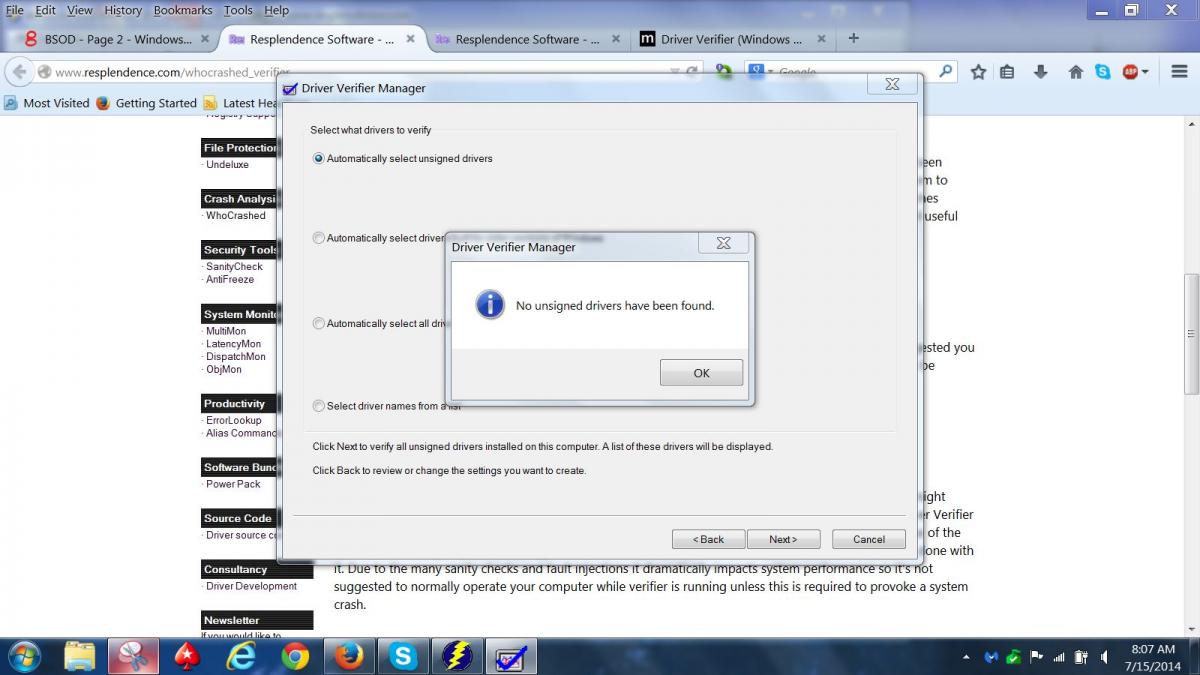Open the Bookmarks menu
The image size is (1200, 675).
coord(183,10)
